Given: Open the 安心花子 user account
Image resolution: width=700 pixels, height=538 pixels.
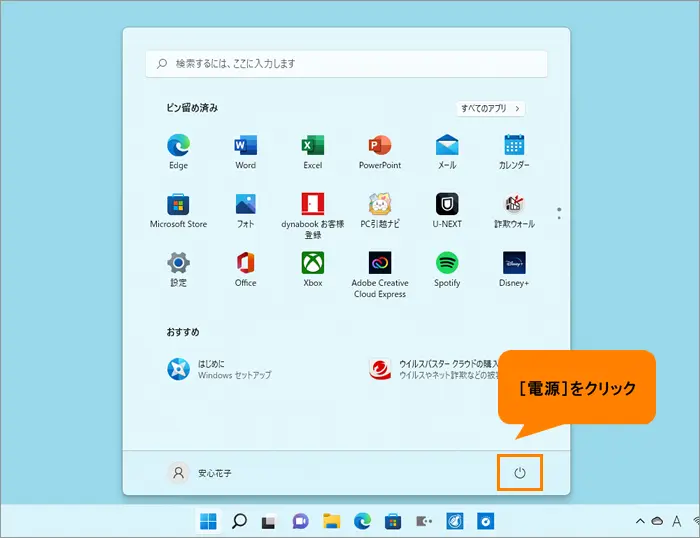Looking at the screenshot, I should (x=200, y=473).
